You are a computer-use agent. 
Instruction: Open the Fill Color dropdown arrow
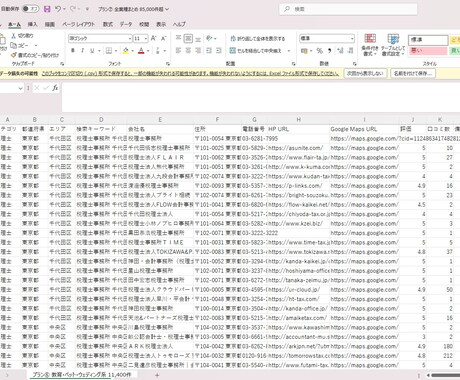[x=132, y=51]
